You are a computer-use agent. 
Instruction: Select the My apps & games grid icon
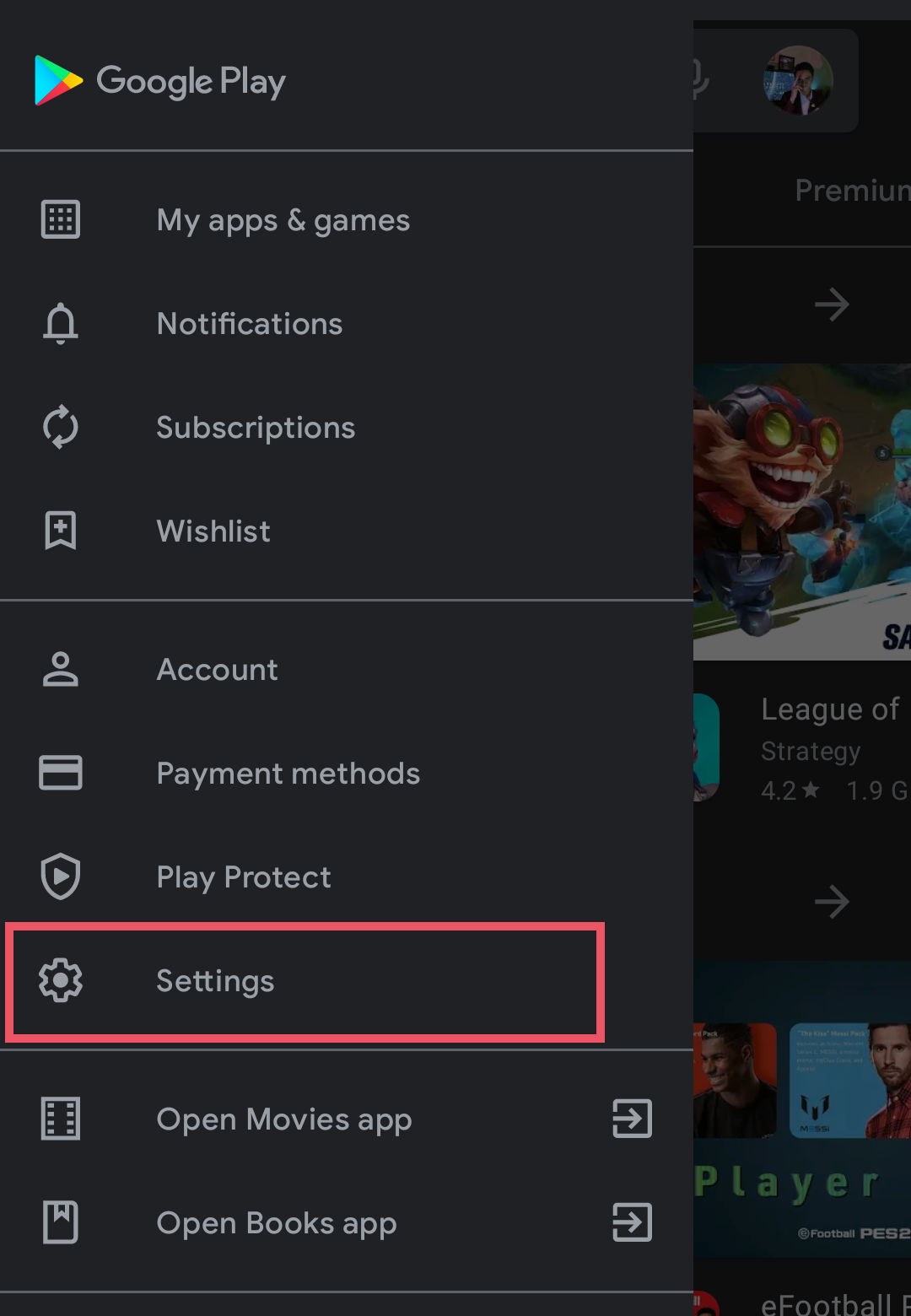60,219
